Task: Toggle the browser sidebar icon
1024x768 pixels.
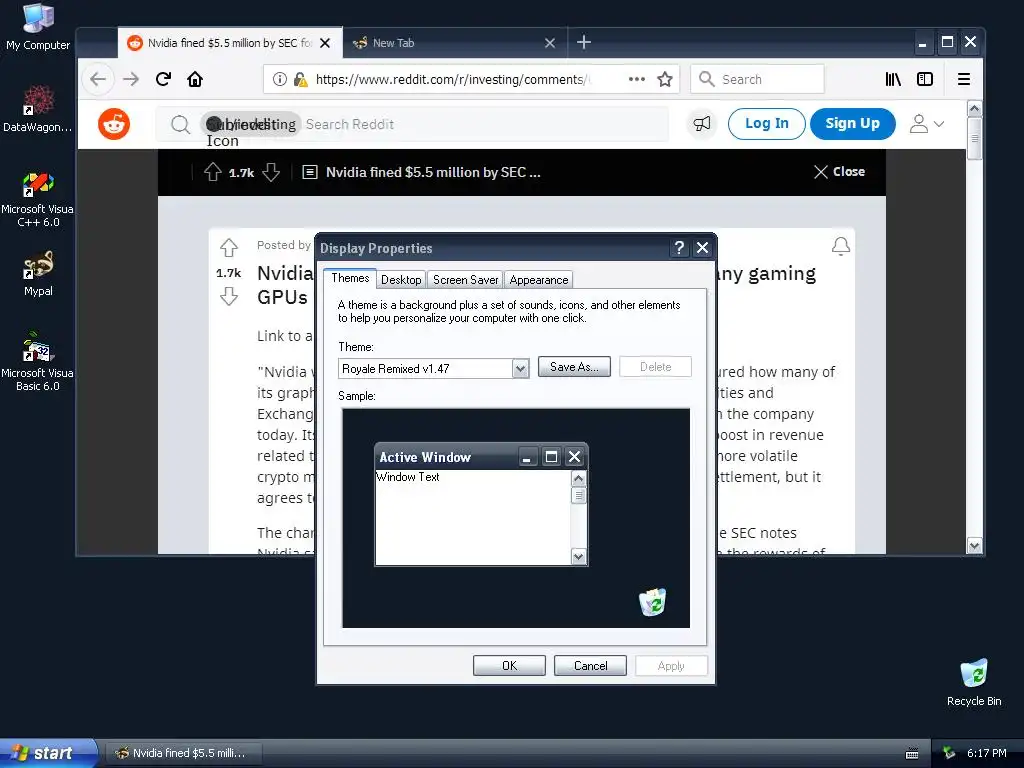Action: (925, 79)
